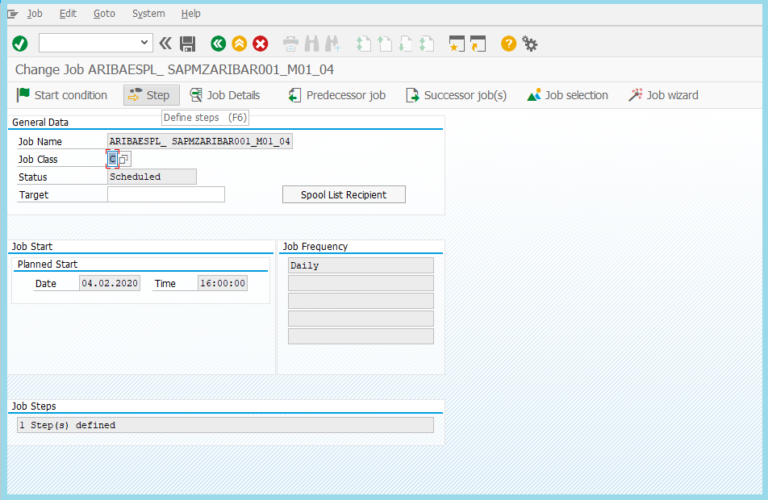Click the Create New Session icon
This screenshot has width=768, height=500.
pos(456,44)
